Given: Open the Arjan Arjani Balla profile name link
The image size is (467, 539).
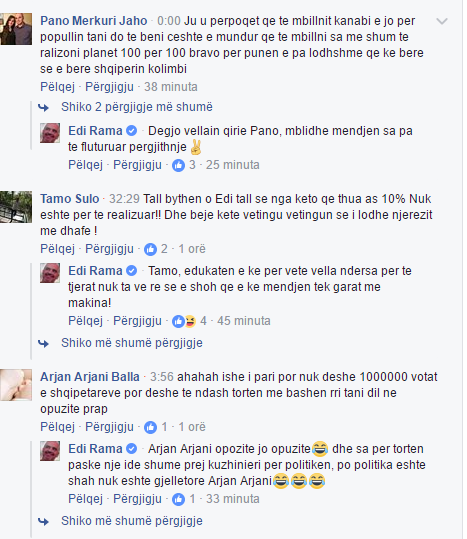Looking at the screenshot, I should pos(90,377).
